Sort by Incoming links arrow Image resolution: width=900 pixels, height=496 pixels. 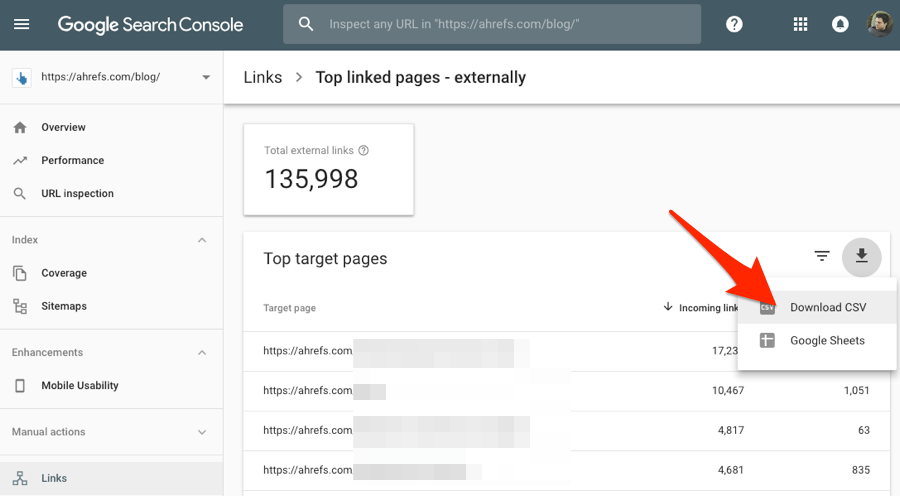668,307
